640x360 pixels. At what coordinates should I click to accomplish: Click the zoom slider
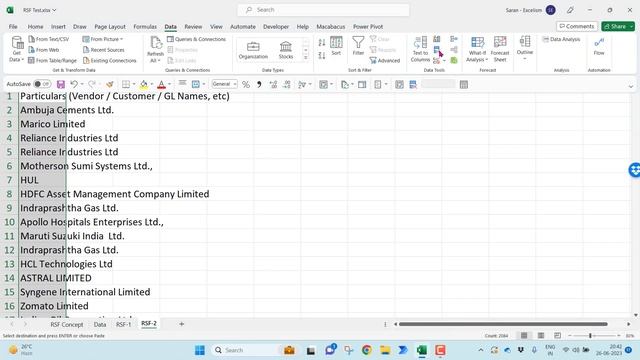coord(594,336)
